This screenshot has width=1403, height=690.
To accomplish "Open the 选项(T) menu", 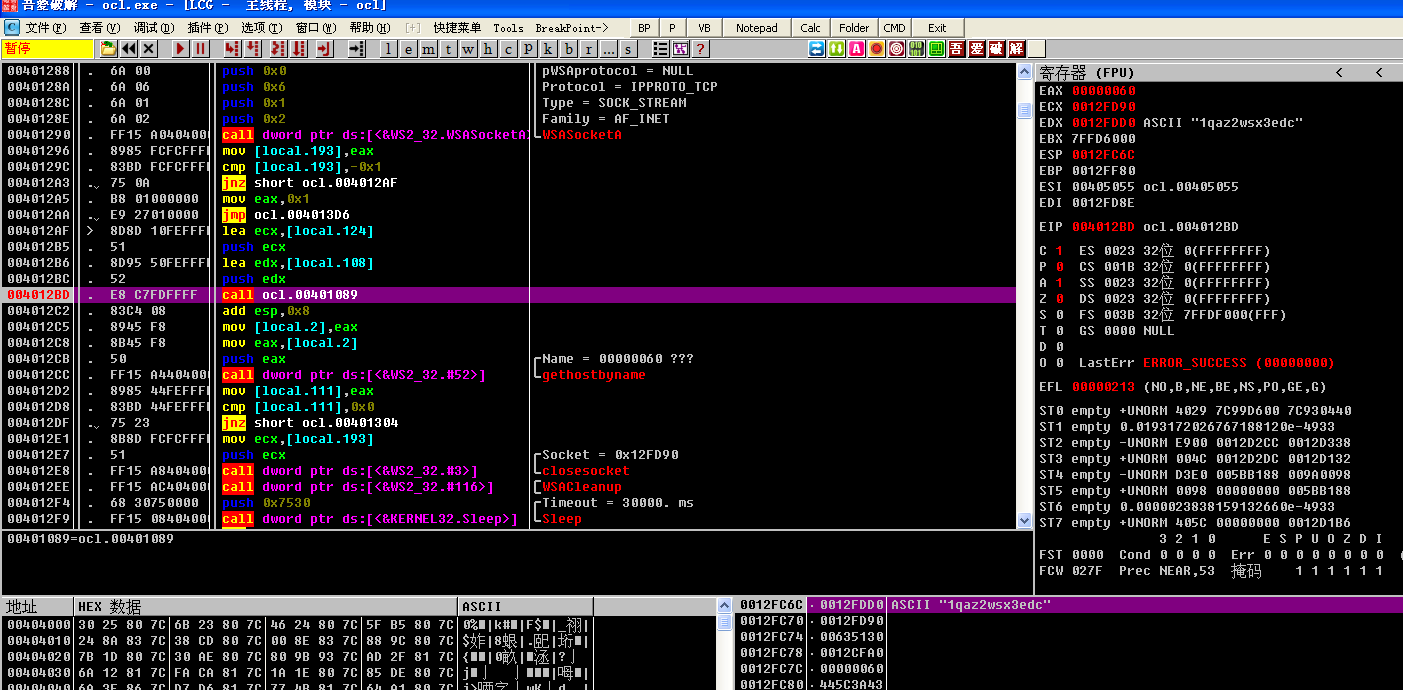I will point(262,28).
